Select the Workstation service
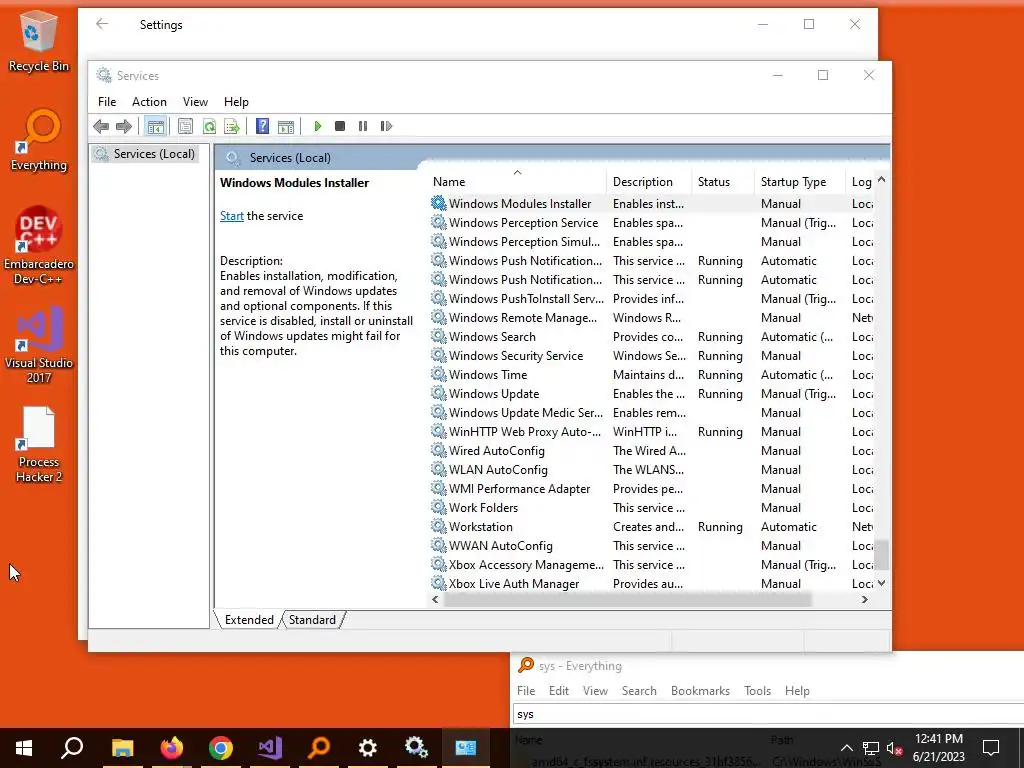Viewport: 1024px width, 768px height. [652, 526]
